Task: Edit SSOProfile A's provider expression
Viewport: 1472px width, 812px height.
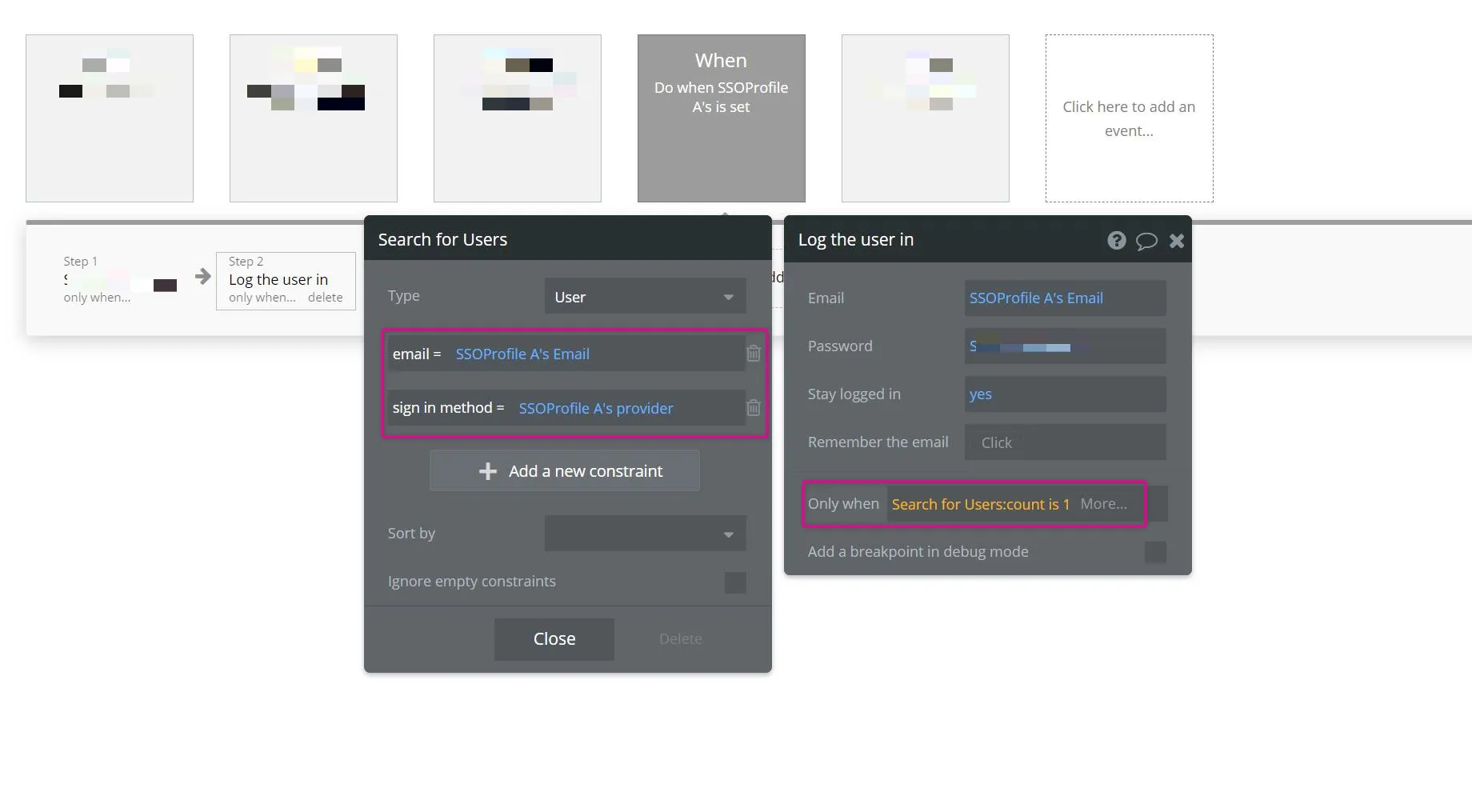Action: point(596,408)
